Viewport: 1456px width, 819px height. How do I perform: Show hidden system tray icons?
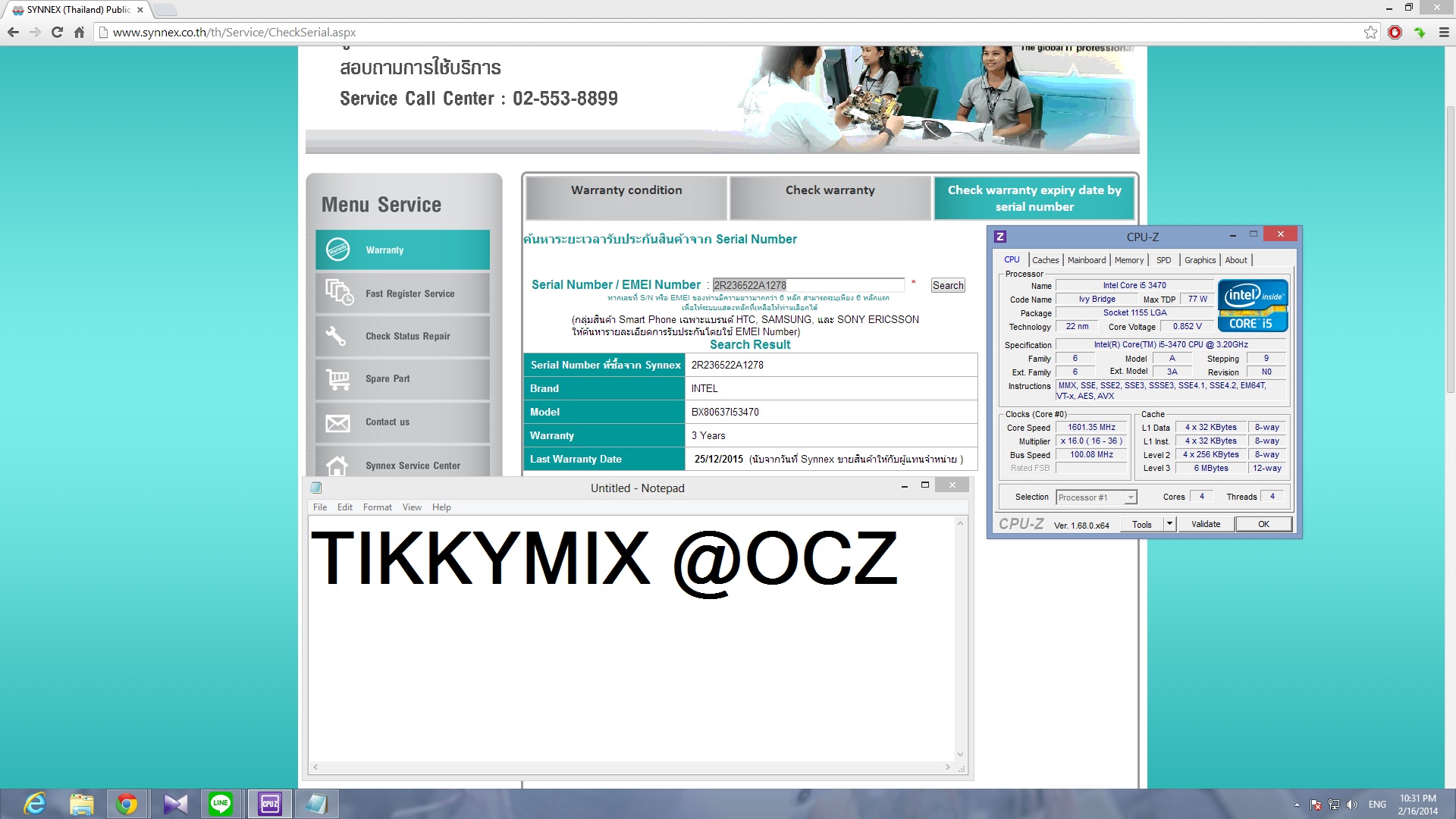1297,805
